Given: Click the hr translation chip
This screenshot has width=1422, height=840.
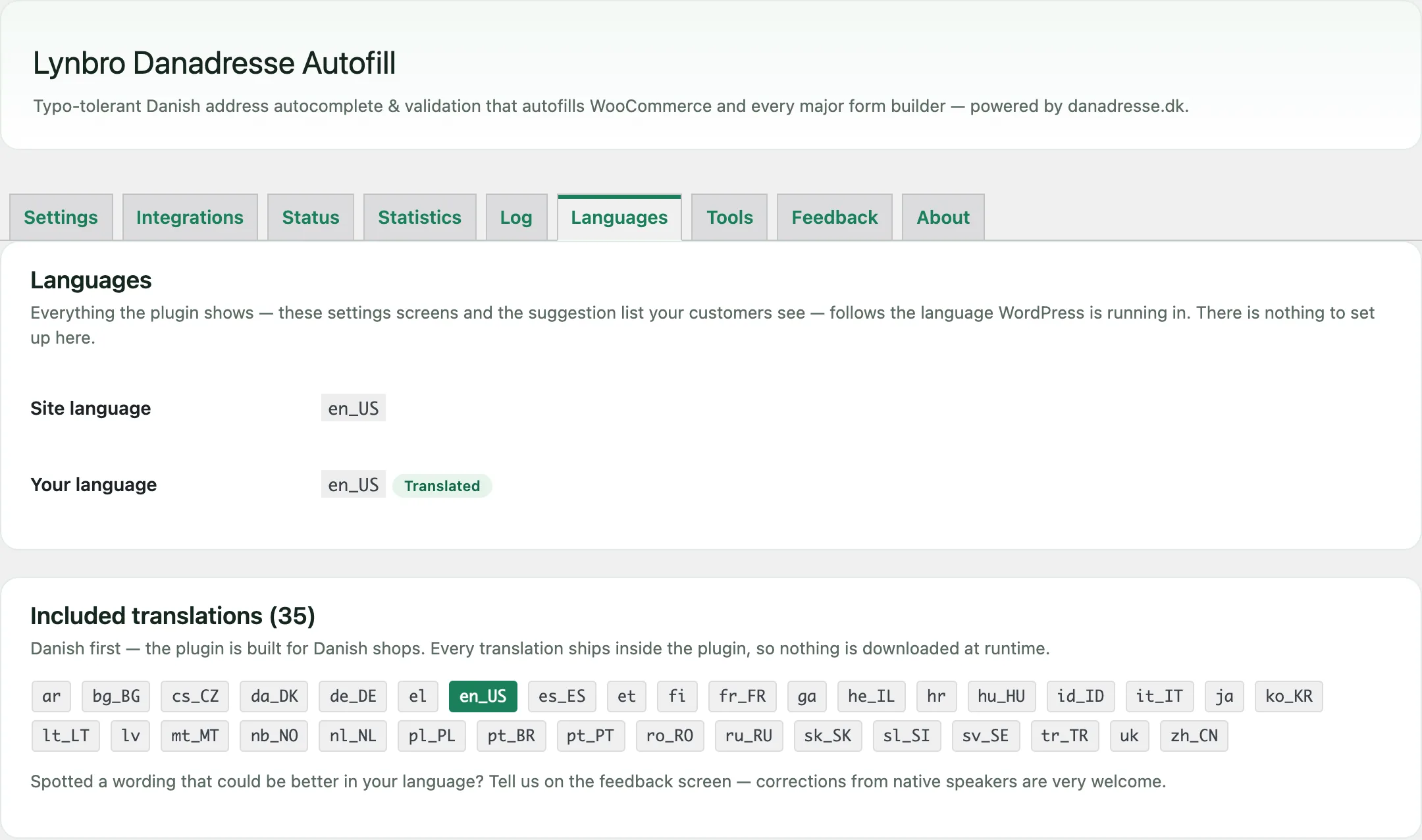Looking at the screenshot, I should click(937, 696).
